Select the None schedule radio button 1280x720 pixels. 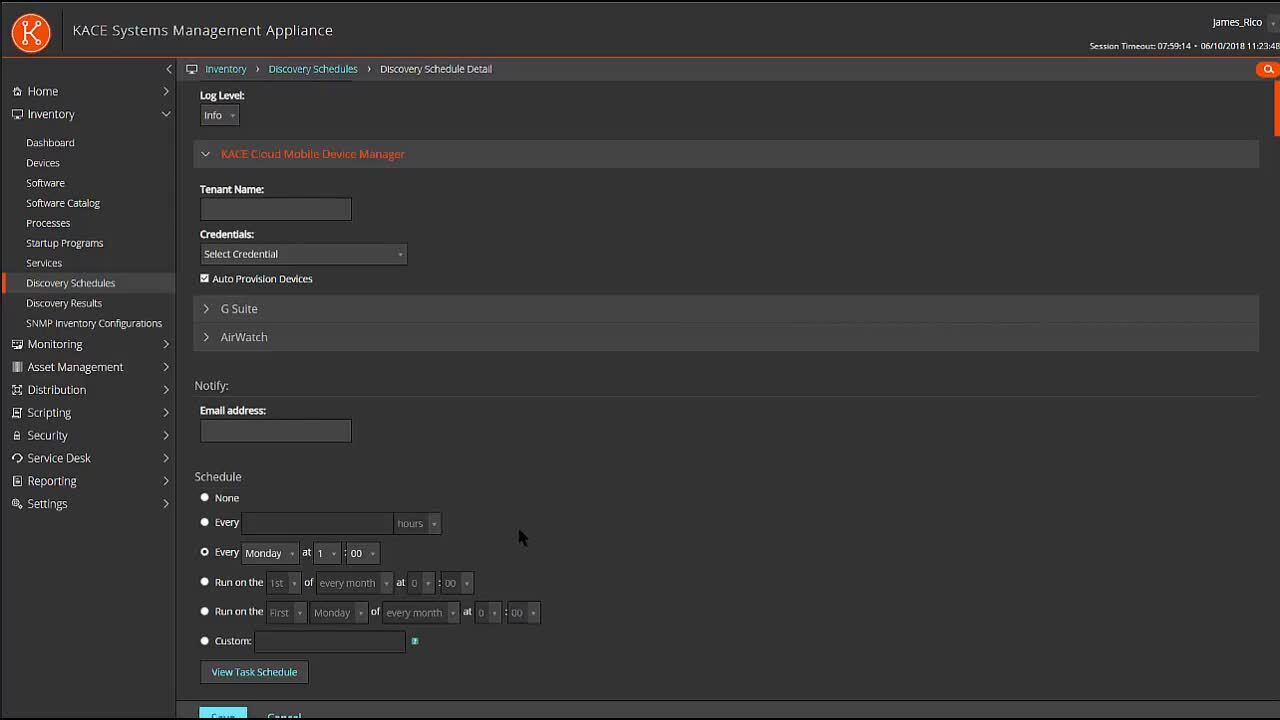205,498
